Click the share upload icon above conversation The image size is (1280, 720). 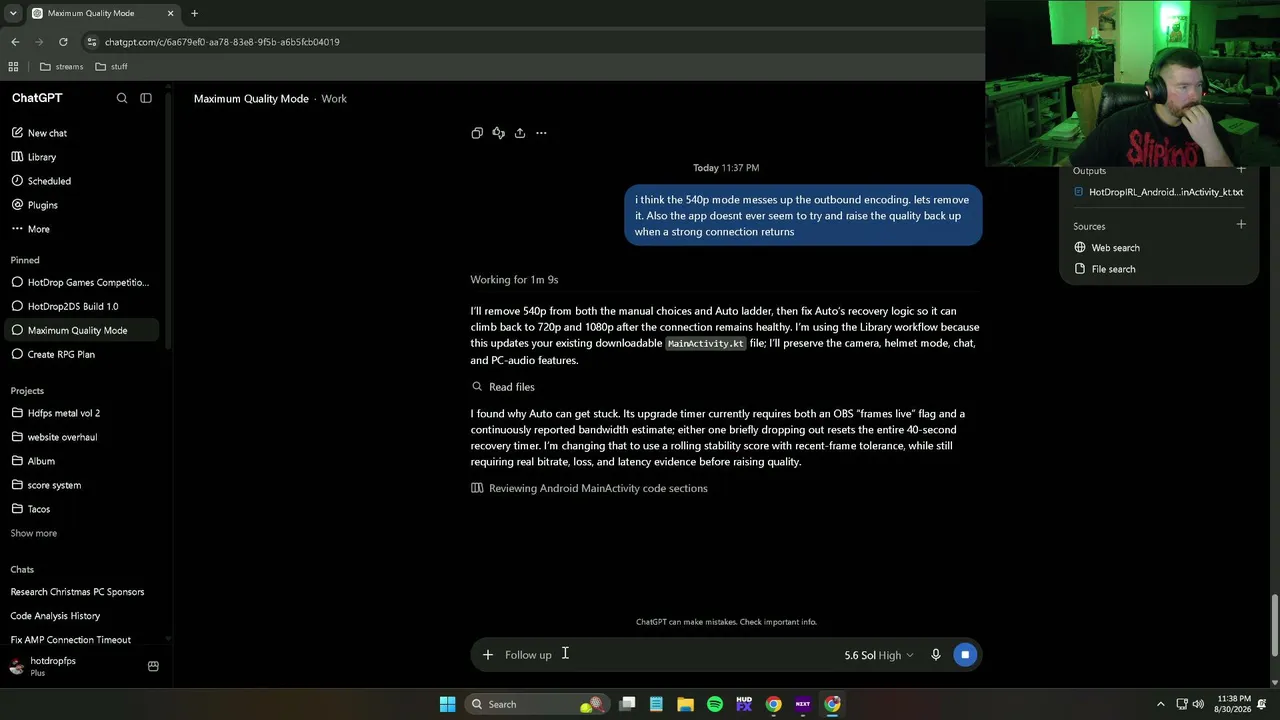tap(520, 133)
